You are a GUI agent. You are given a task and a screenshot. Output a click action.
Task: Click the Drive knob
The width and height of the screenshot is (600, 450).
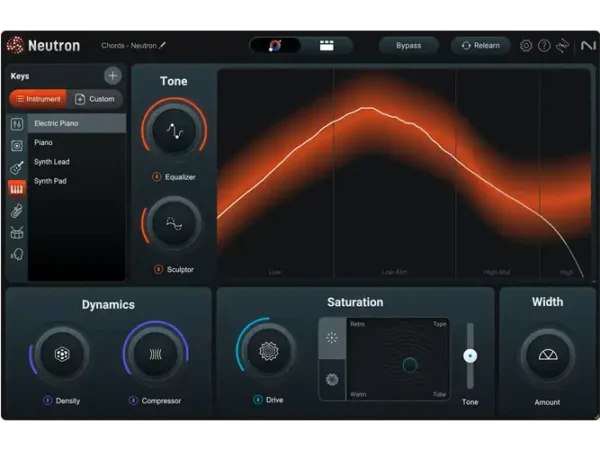268,351
